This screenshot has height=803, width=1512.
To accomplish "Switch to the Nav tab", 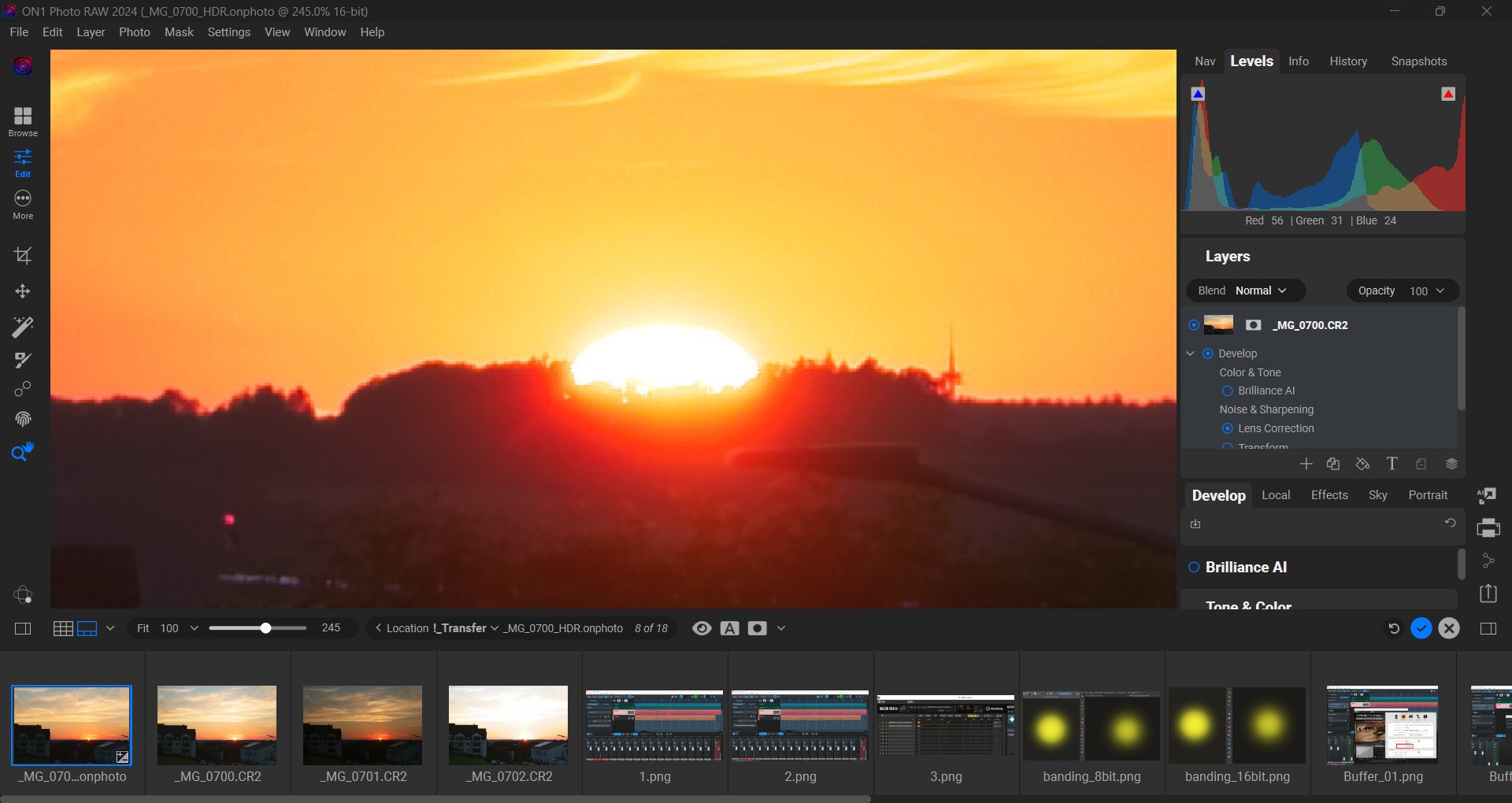I will pos(1205,61).
